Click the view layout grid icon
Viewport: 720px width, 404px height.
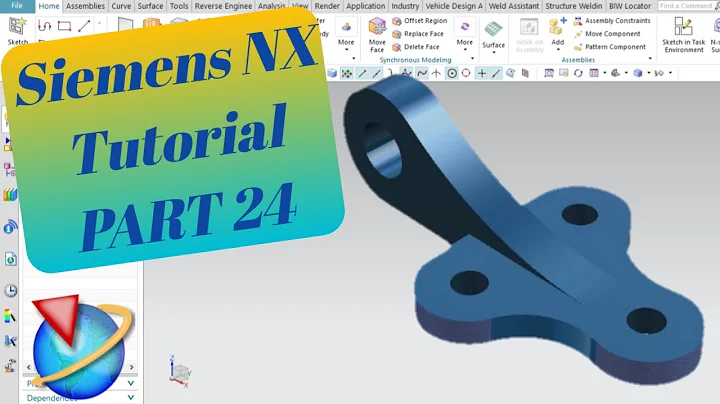[594, 73]
